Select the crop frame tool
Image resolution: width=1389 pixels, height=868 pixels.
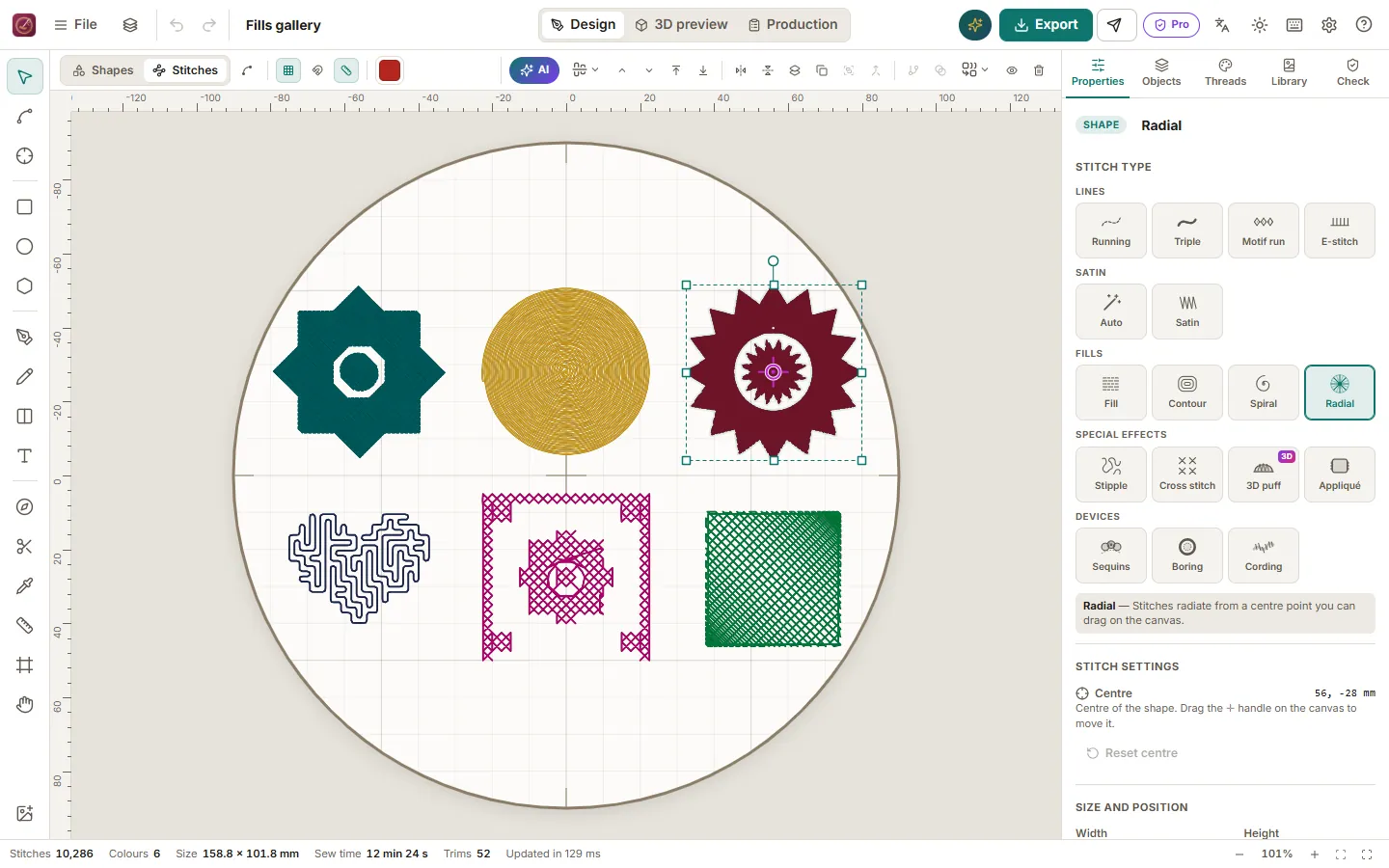(25, 665)
